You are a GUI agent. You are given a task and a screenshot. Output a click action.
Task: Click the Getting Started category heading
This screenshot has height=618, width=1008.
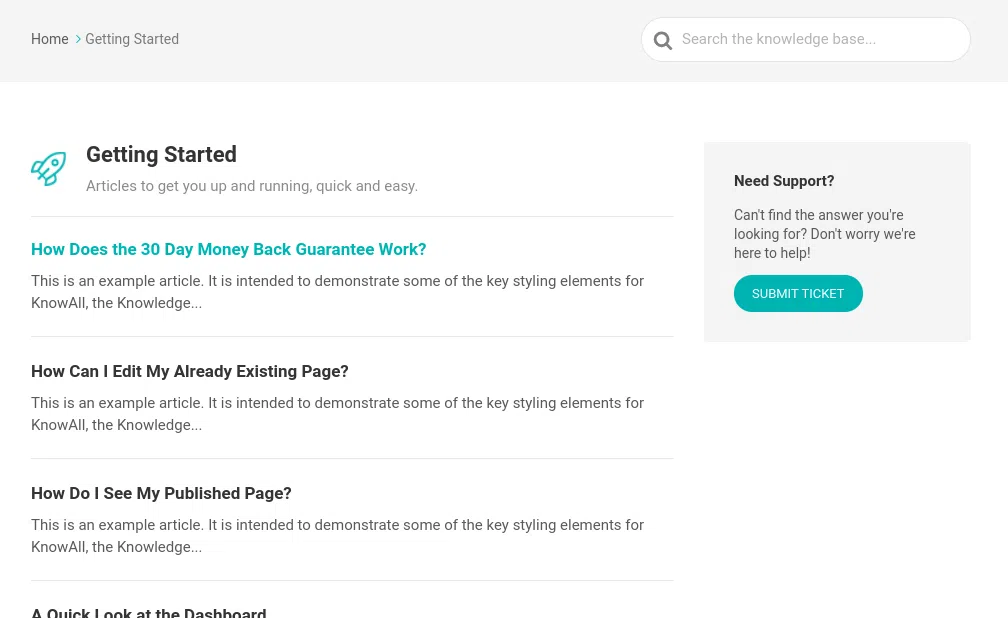point(161,155)
